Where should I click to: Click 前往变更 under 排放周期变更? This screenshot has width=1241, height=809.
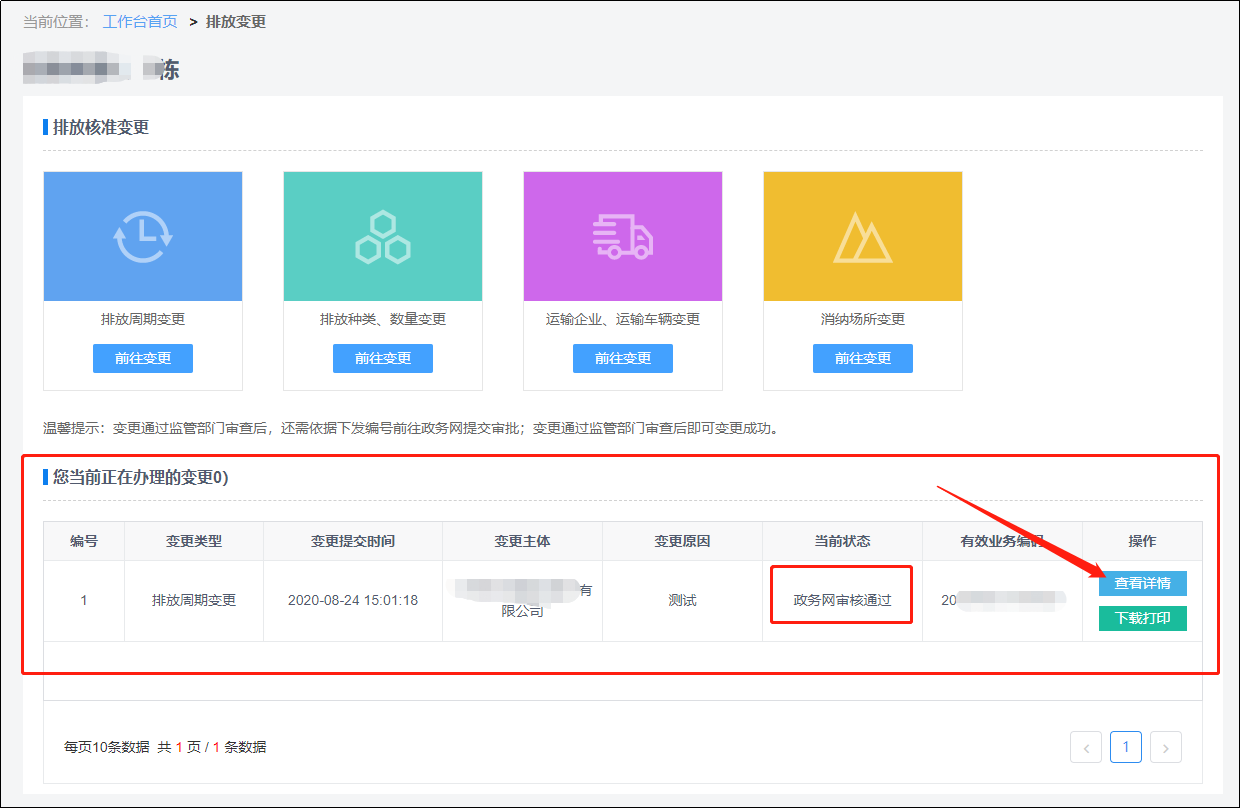[x=143, y=358]
